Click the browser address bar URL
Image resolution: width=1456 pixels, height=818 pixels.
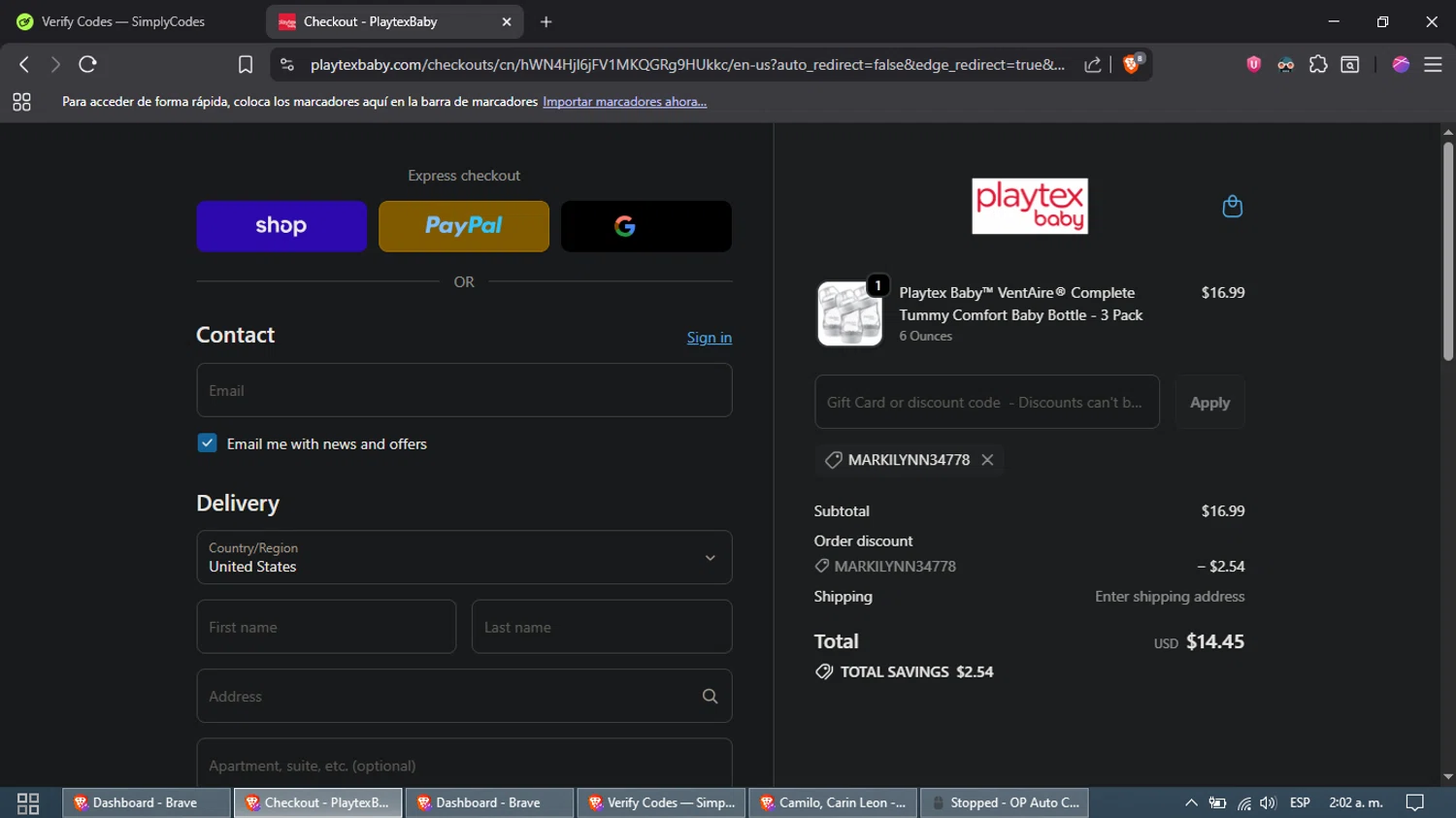click(687, 65)
